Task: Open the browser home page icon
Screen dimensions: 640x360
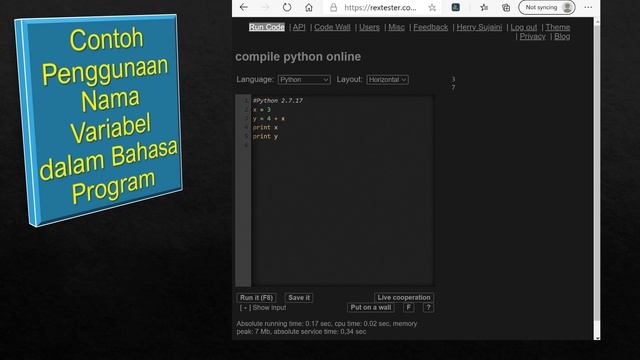Action: tap(309, 7)
